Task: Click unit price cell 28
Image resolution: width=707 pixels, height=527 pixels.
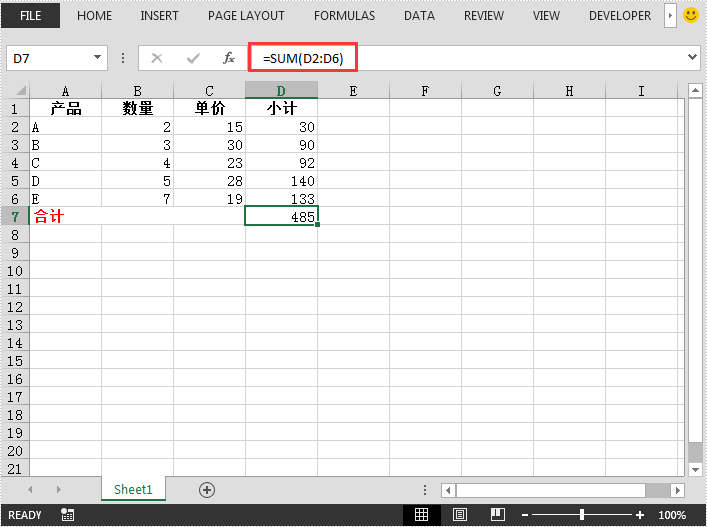Action: 209,180
